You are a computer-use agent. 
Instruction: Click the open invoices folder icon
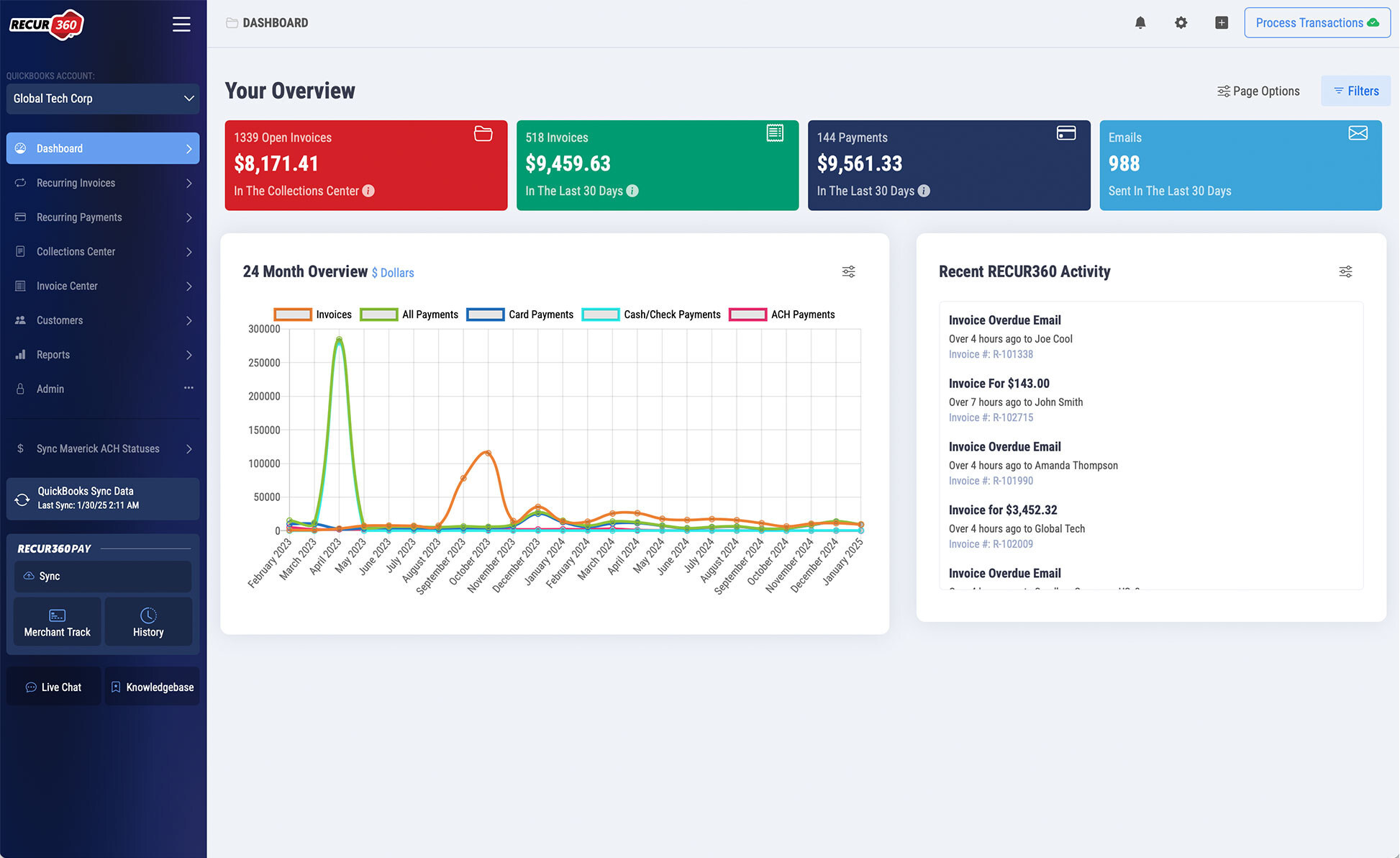pyautogui.click(x=483, y=134)
